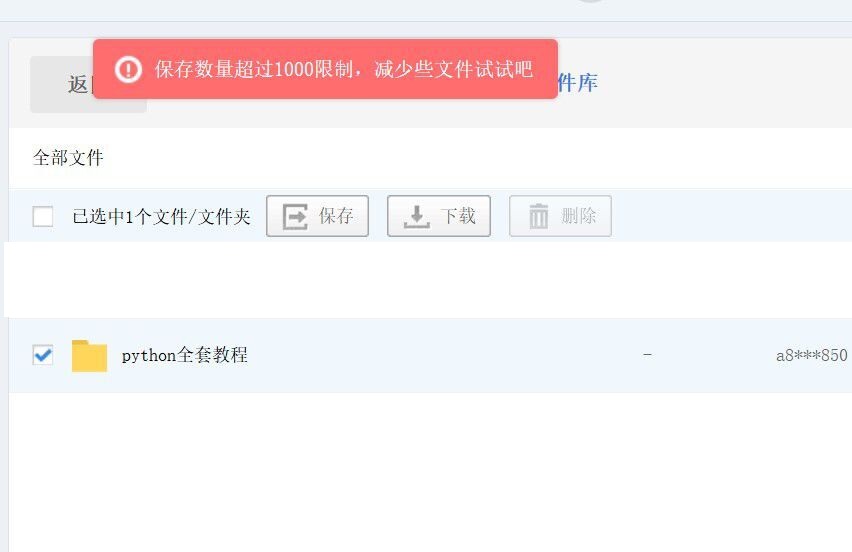Open folder name python全套教程
Viewport: 852px width, 552px height.
coord(185,355)
